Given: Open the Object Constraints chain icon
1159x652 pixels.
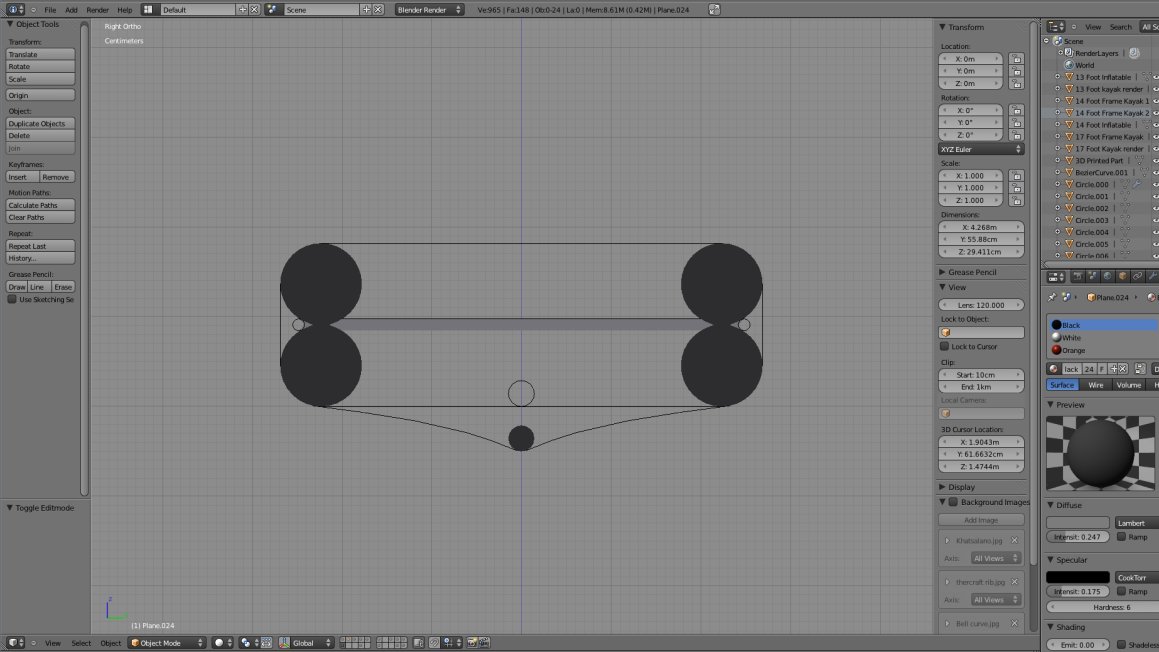Looking at the screenshot, I should (x=1138, y=277).
